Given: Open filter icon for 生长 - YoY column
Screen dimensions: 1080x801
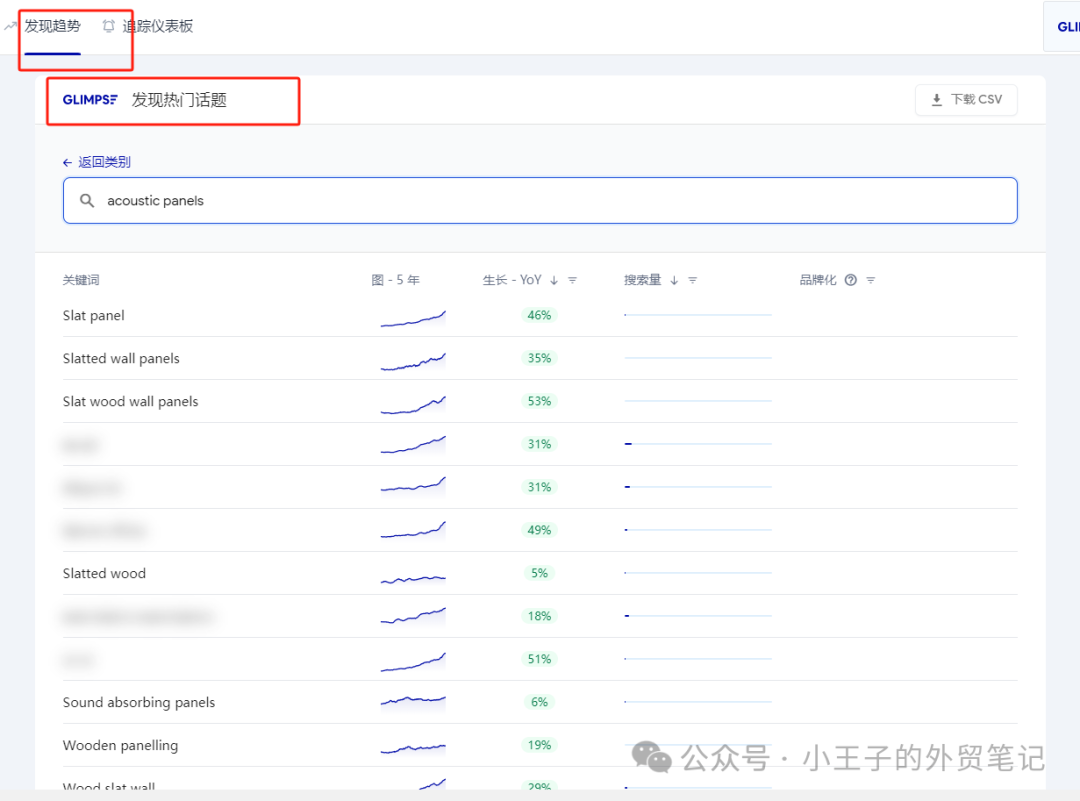Looking at the screenshot, I should [573, 281].
